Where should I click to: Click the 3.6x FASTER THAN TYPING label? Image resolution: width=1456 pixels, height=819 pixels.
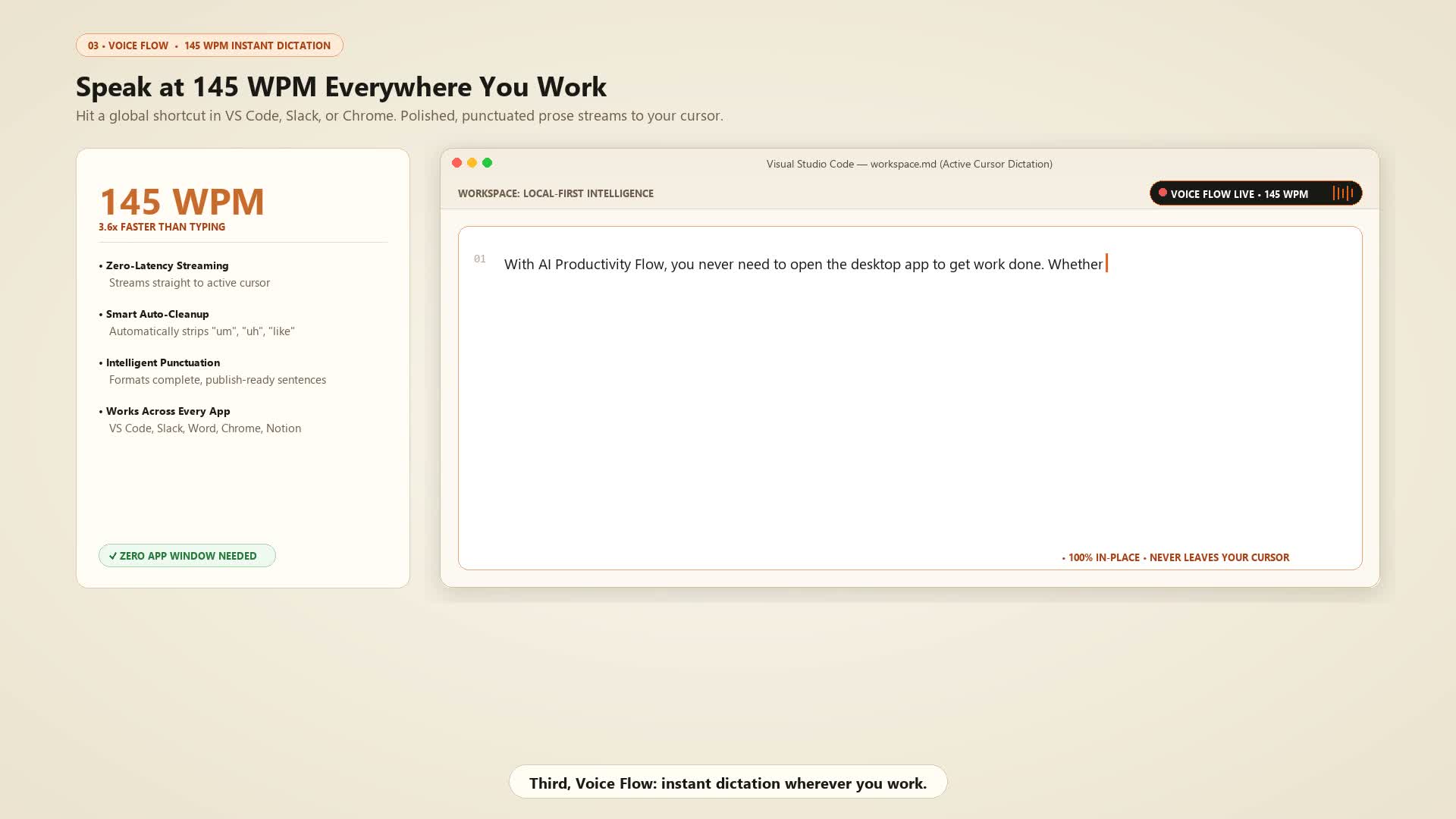point(162,227)
